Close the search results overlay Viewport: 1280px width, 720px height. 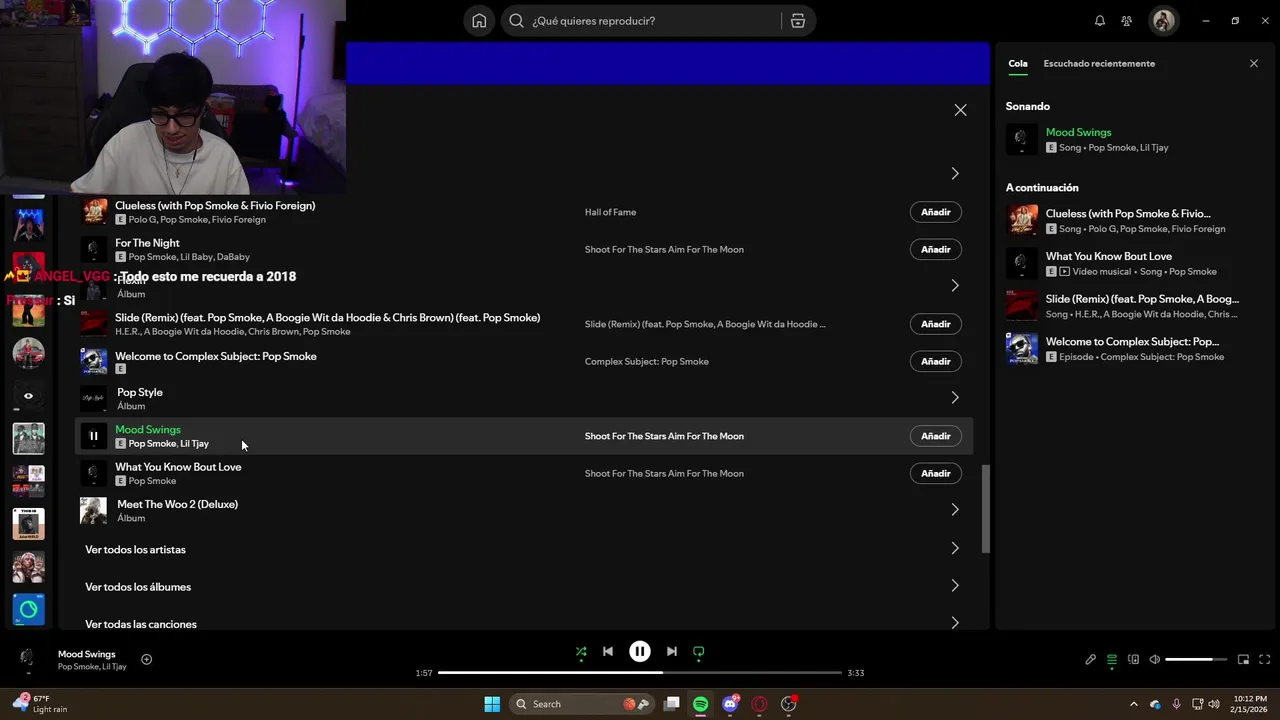click(960, 110)
